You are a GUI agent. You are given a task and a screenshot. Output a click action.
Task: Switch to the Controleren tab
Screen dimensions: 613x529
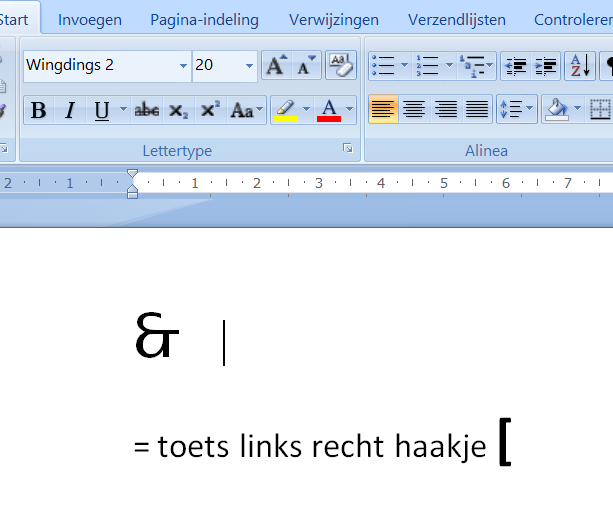point(573,20)
